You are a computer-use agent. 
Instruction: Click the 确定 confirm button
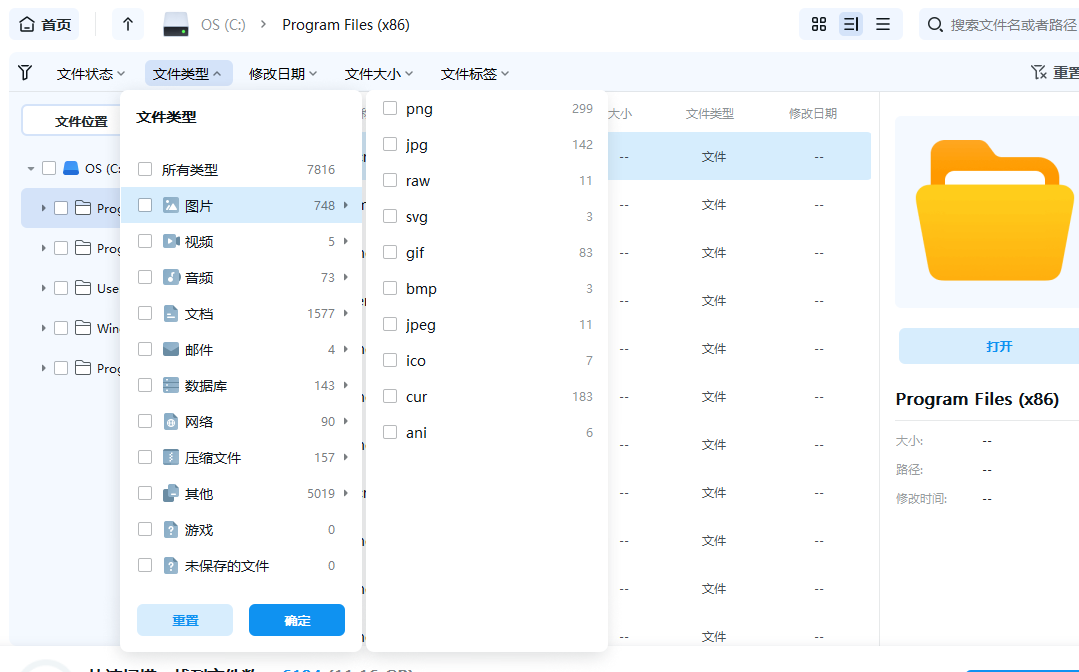click(296, 620)
